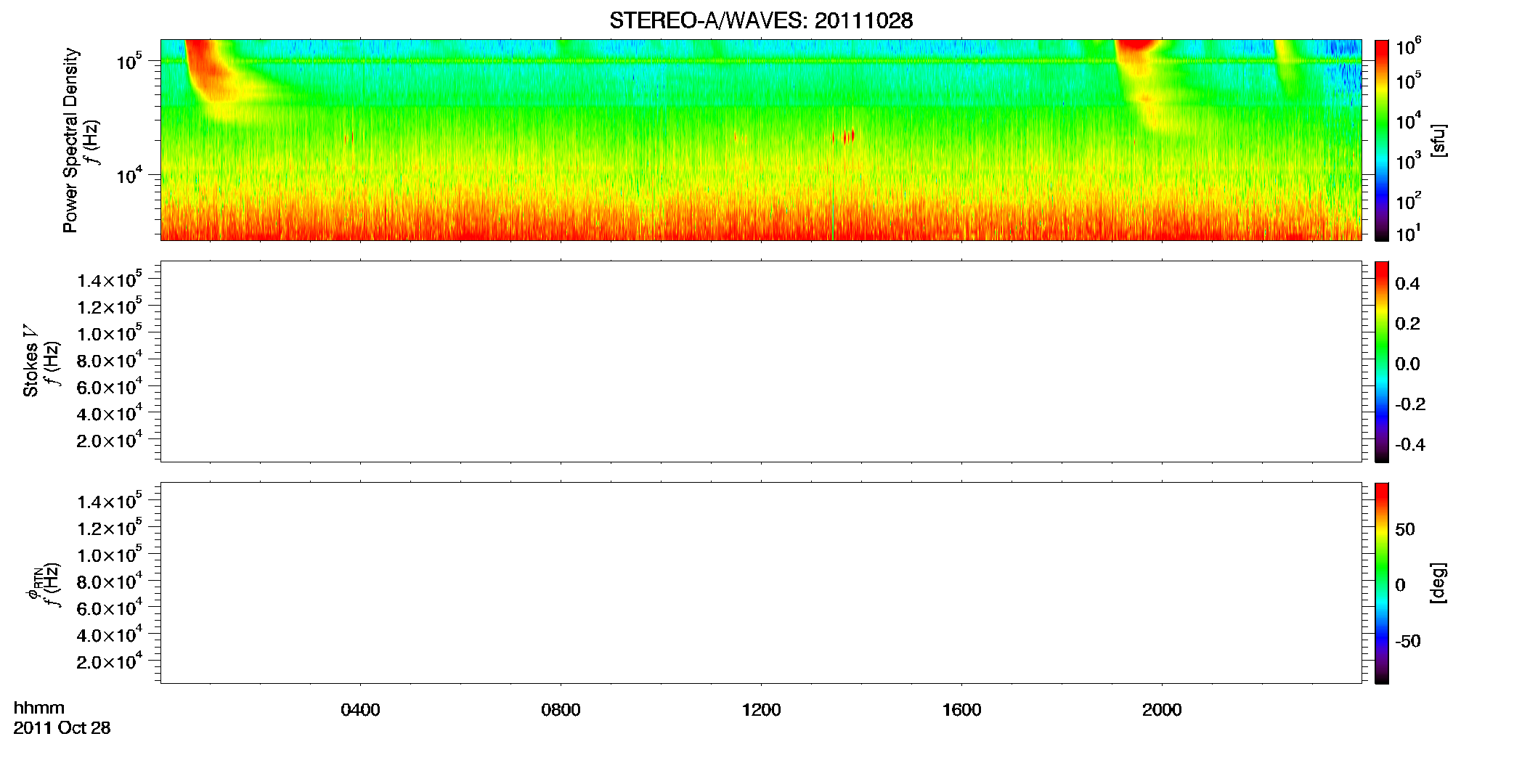Click the Stokes V colorbar
The height and width of the screenshot is (784, 1522).
(x=1381, y=362)
